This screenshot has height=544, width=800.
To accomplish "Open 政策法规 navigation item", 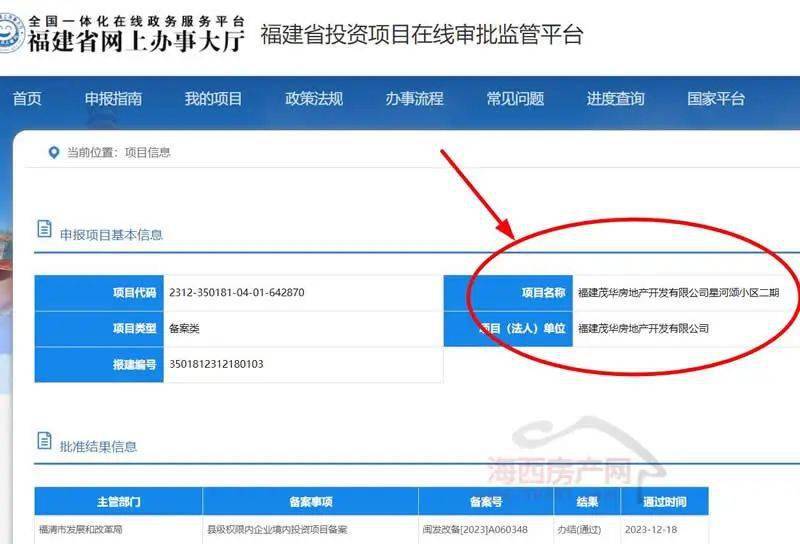I will click(x=314, y=98).
